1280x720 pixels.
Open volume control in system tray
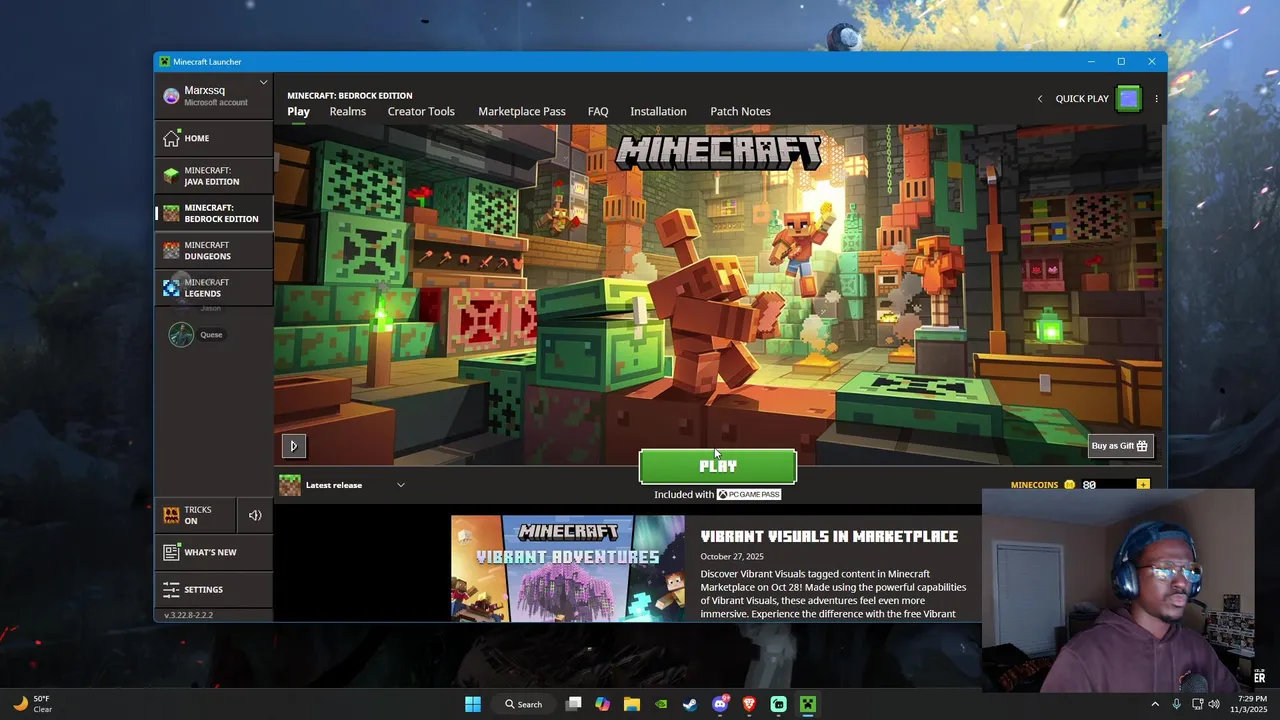(x=1214, y=704)
